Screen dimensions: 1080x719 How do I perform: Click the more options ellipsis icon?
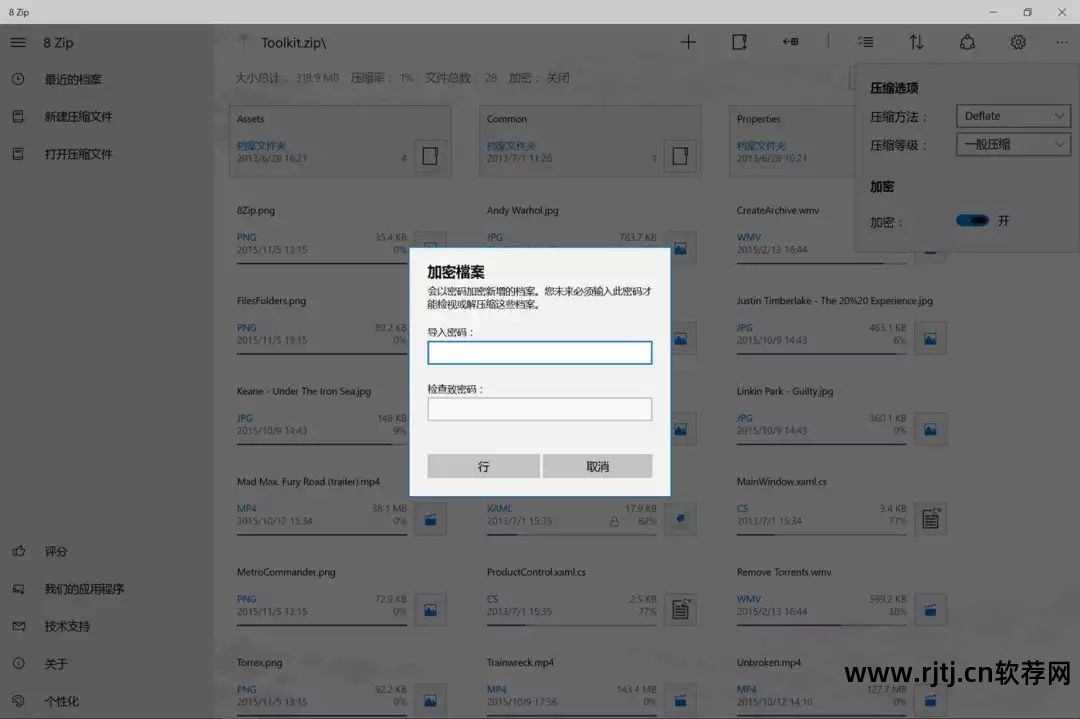point(1062,42)
